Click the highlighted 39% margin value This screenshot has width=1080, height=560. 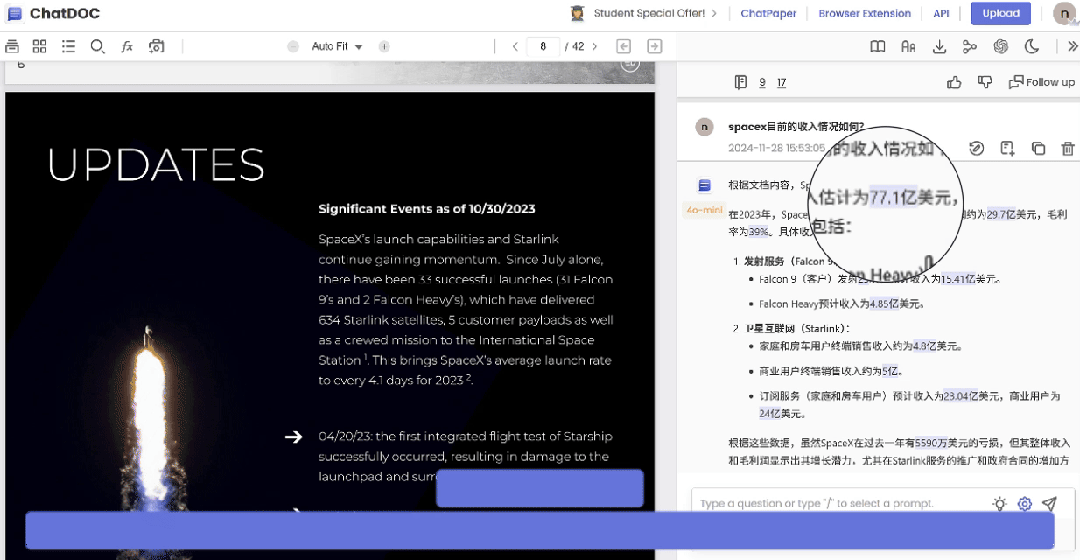click(x=758, y=231)
